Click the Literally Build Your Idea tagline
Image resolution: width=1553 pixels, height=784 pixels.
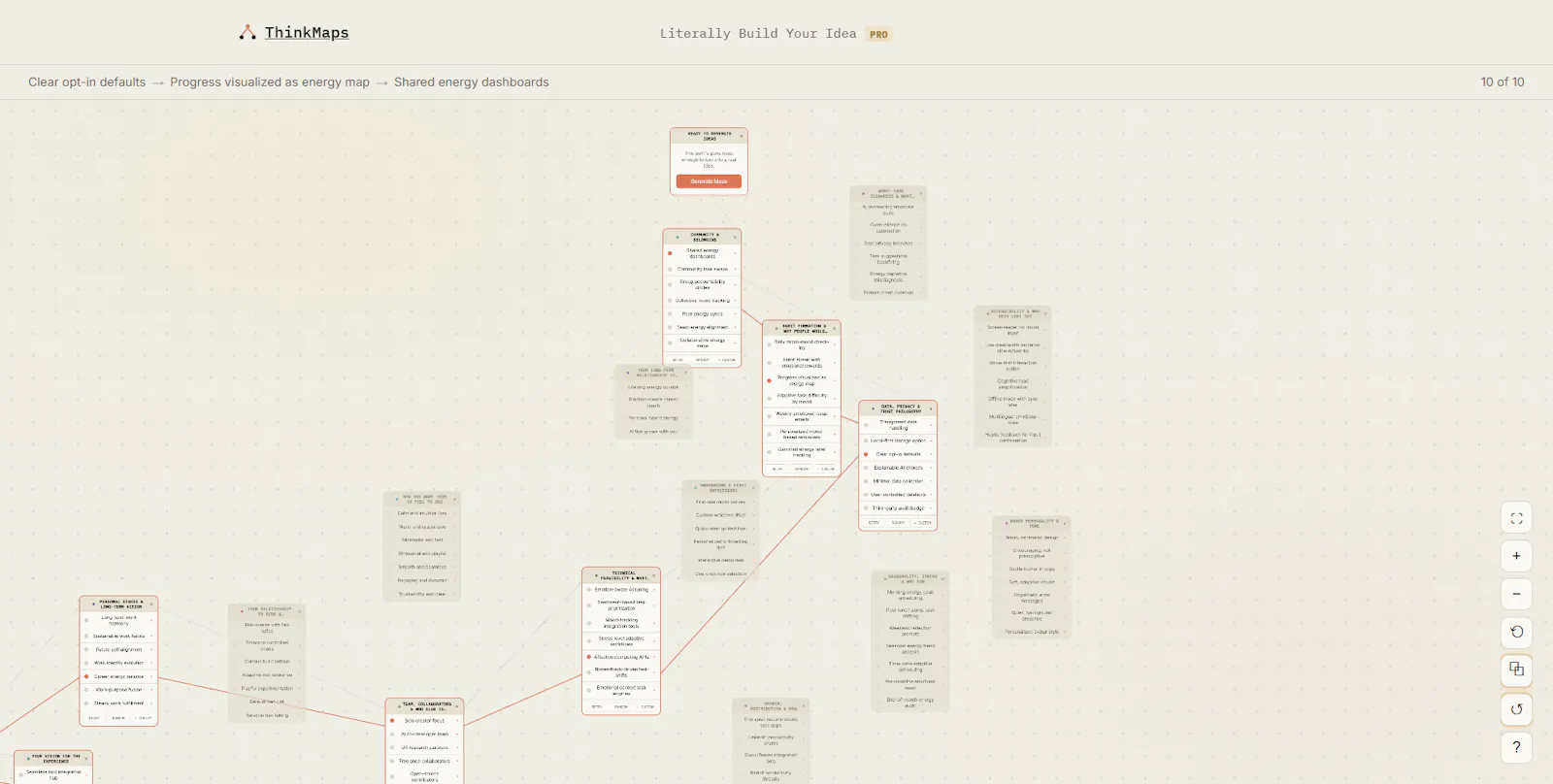[x=758, y=34]
